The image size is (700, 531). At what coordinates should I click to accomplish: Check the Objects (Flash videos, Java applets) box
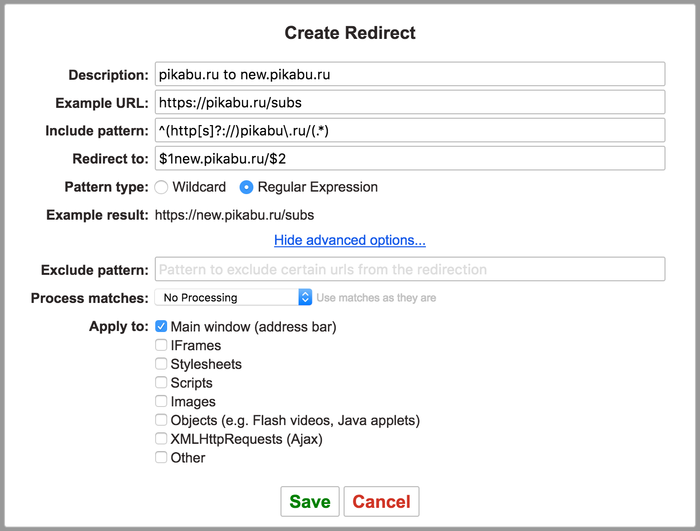[161, 420]
